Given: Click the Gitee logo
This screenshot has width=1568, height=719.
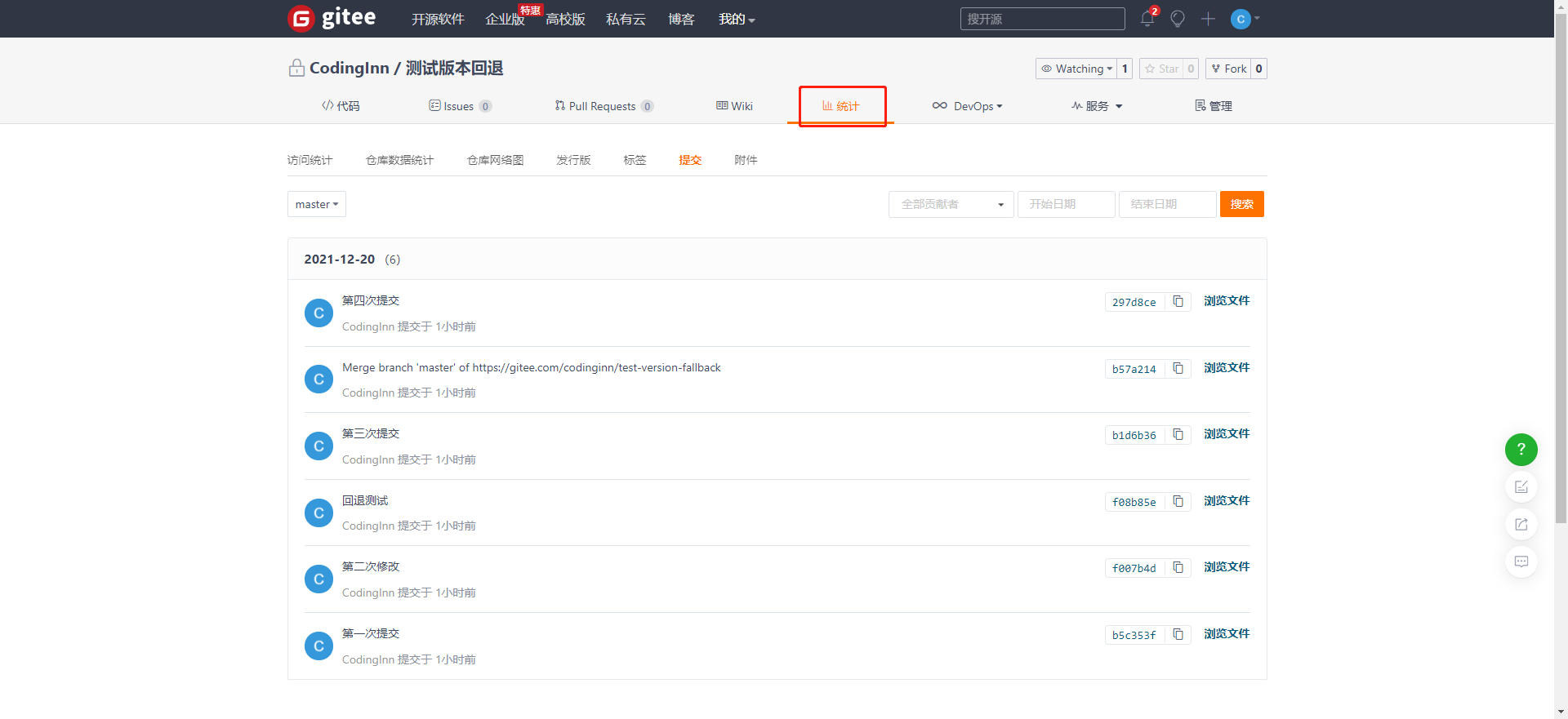Looking at the screenshot, I should 332,18.
